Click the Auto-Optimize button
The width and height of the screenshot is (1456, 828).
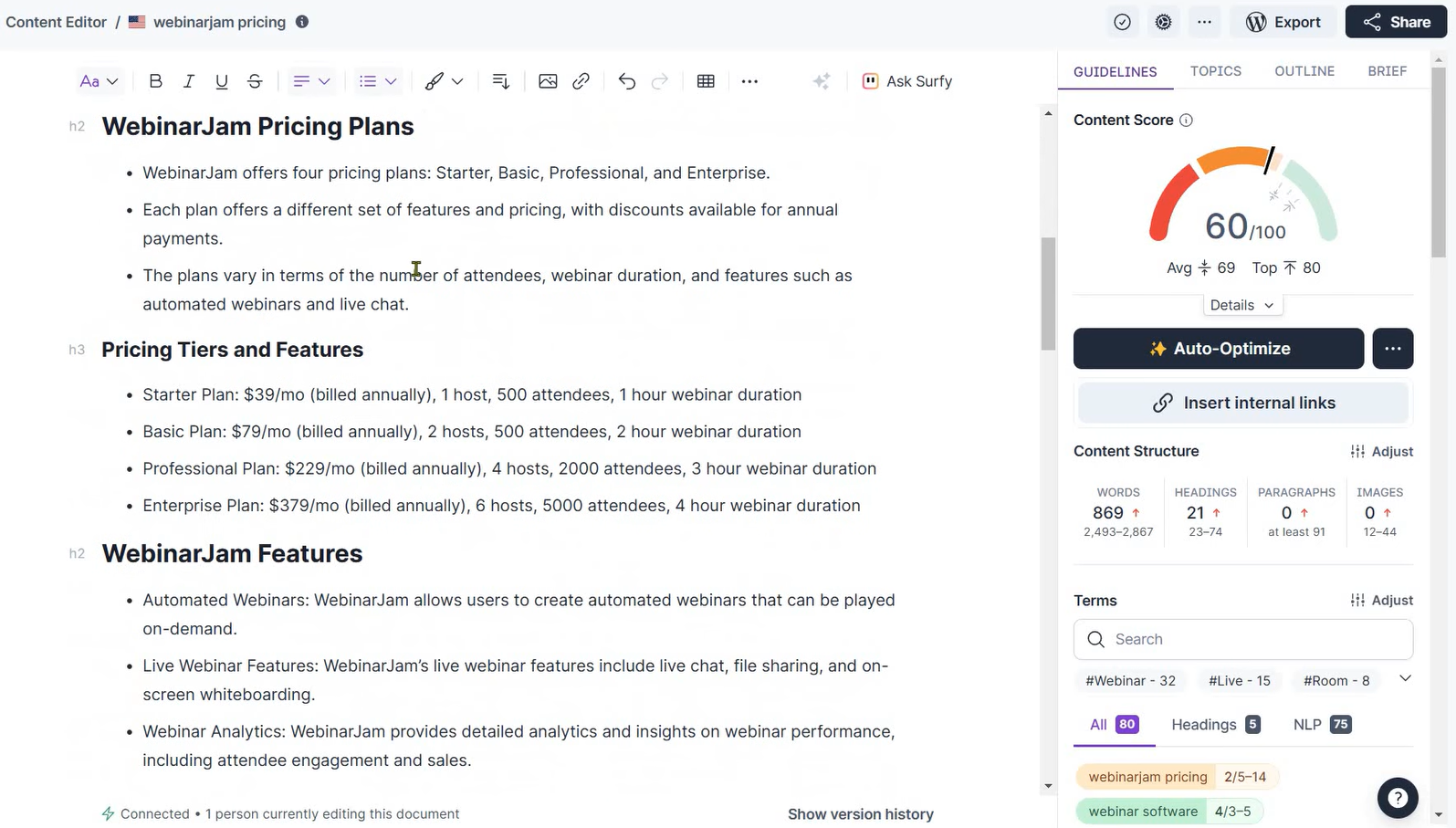coord(1218,349)
